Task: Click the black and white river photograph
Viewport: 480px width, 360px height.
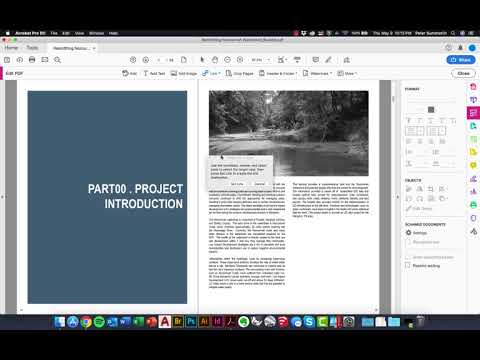Action: click(289, 133)
